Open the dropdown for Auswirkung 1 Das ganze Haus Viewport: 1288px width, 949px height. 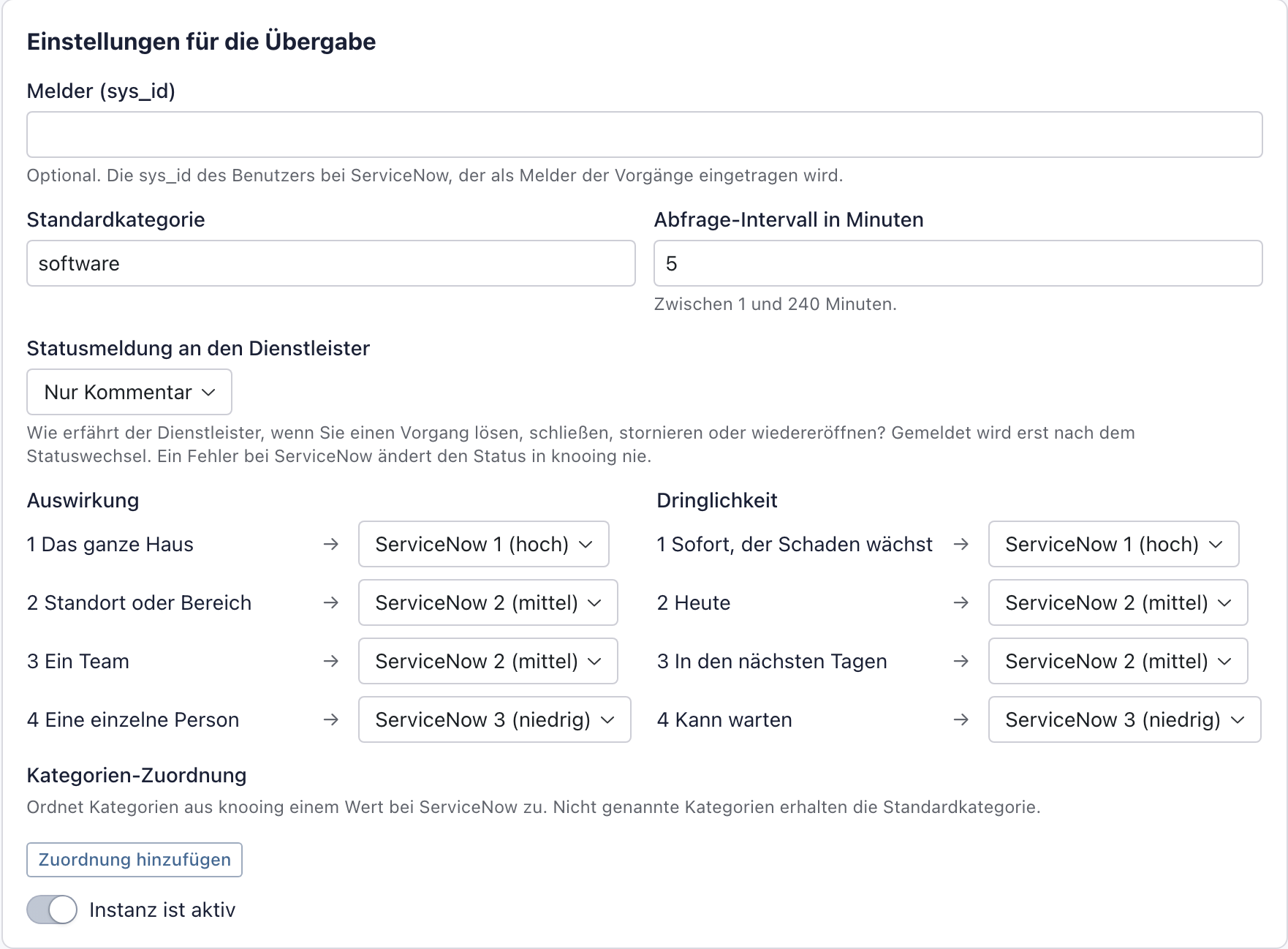click(x=483, y=544)
